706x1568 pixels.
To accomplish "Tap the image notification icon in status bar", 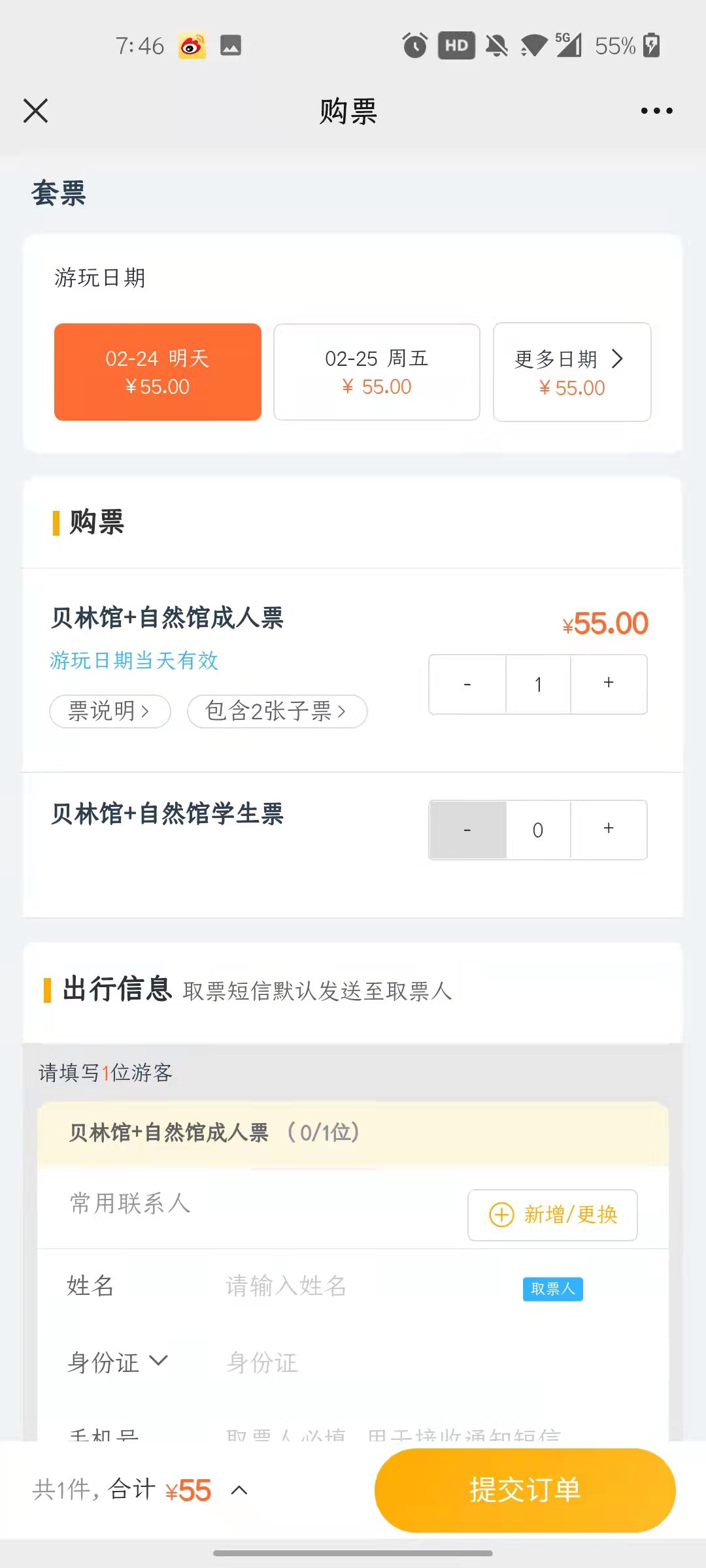I will click(230, 46).
